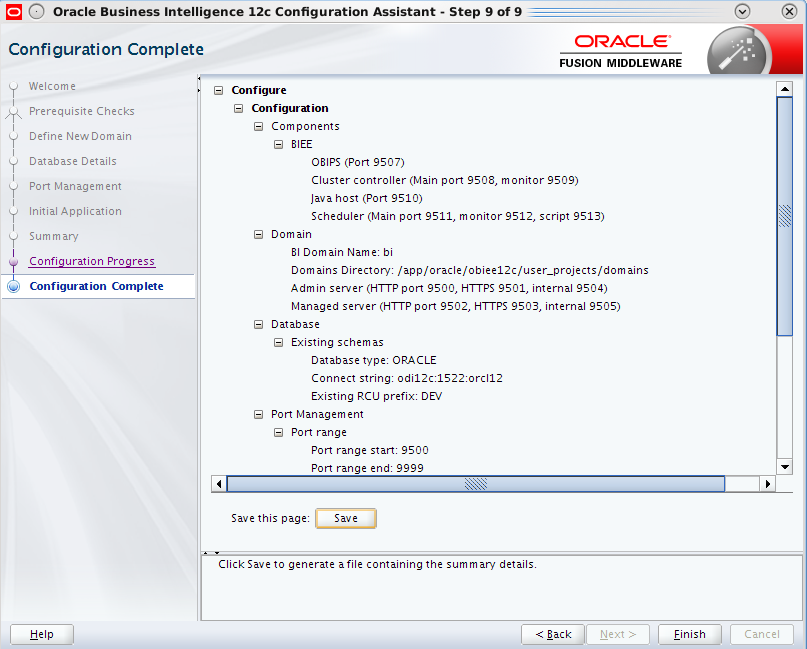Select the Database Details step

[73, 162]
